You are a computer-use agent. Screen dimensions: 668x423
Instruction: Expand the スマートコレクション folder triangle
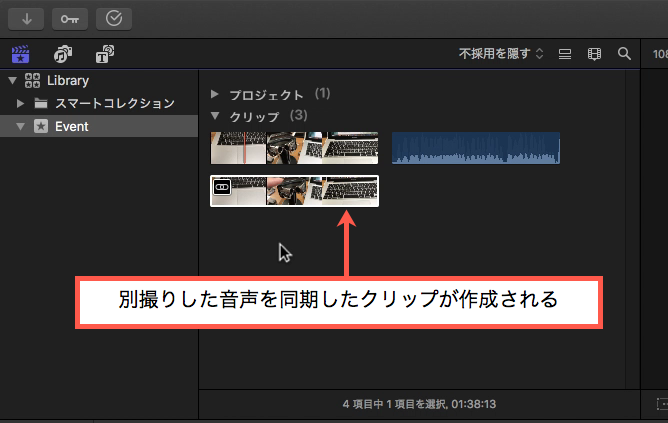pyautogui.click(x=20, y=103)
